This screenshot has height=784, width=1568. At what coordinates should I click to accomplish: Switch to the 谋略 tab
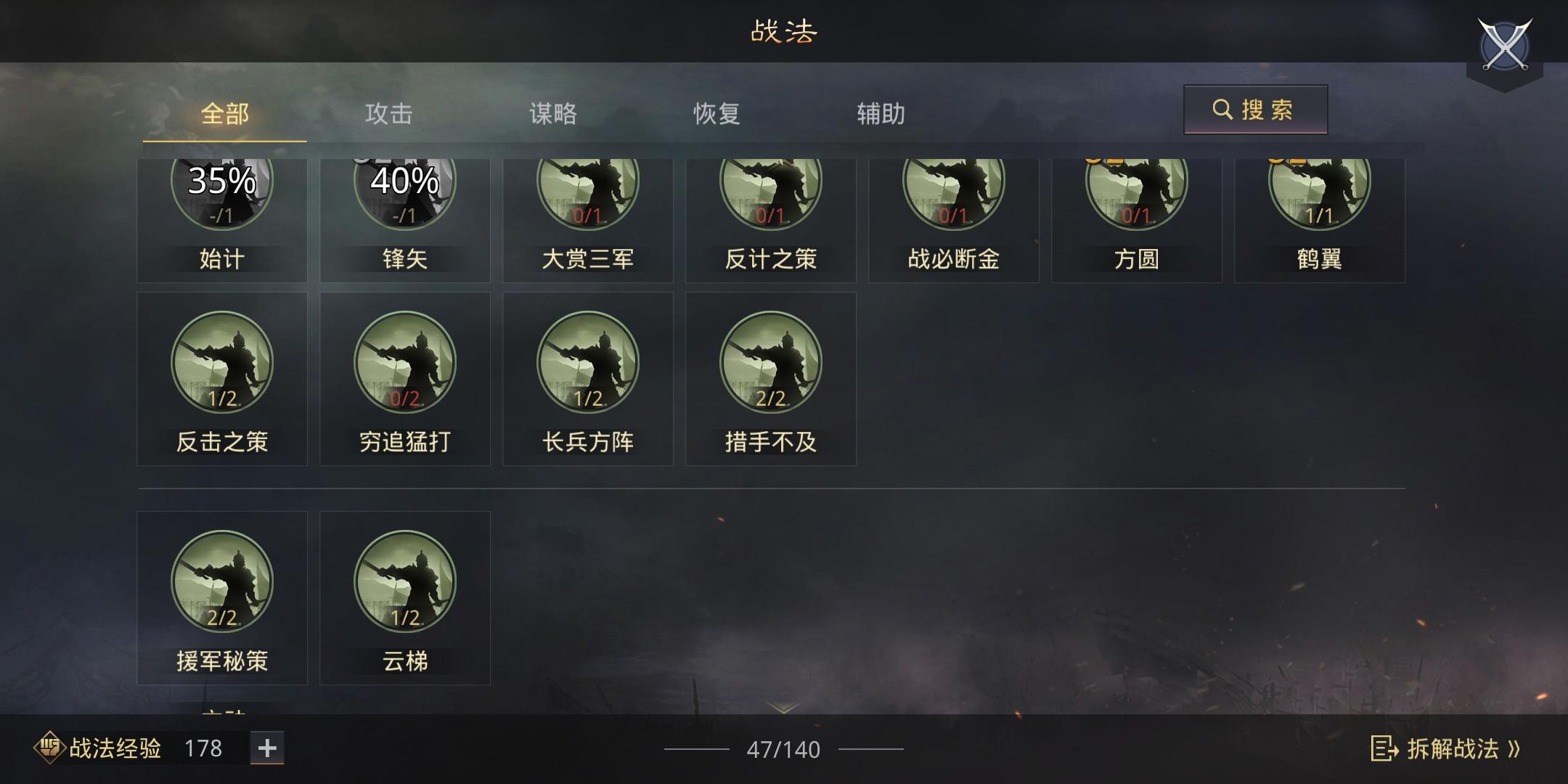pyautogui.click(x=553, y=114)
